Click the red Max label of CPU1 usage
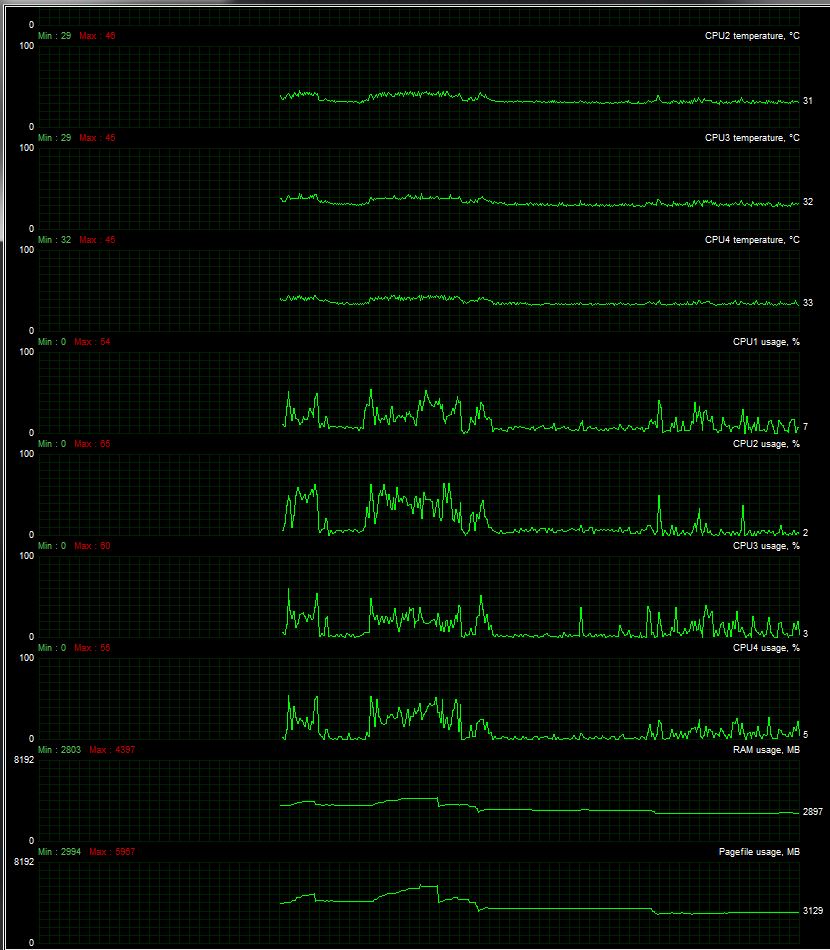830x950 pixels. click(x=92, y=342)
